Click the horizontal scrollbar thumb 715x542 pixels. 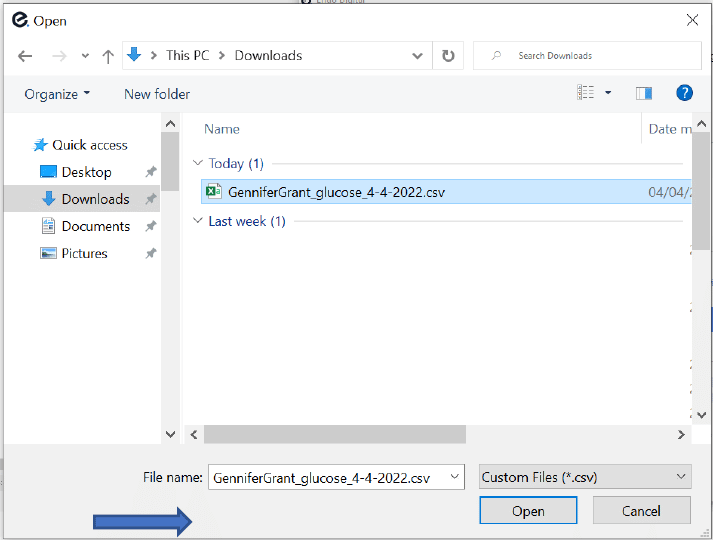[335, 435]
